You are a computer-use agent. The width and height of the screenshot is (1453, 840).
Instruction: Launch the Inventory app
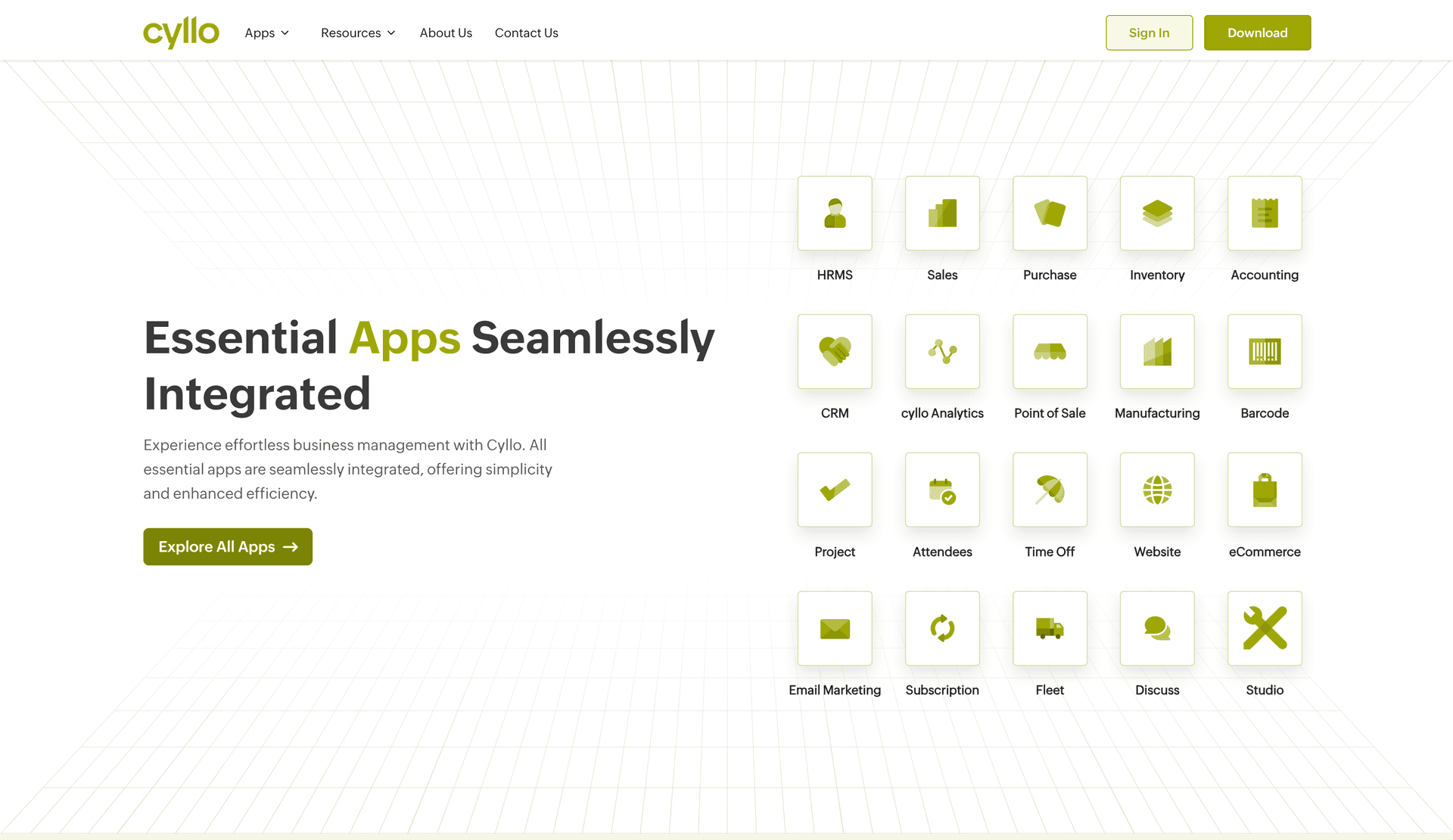1156,213
